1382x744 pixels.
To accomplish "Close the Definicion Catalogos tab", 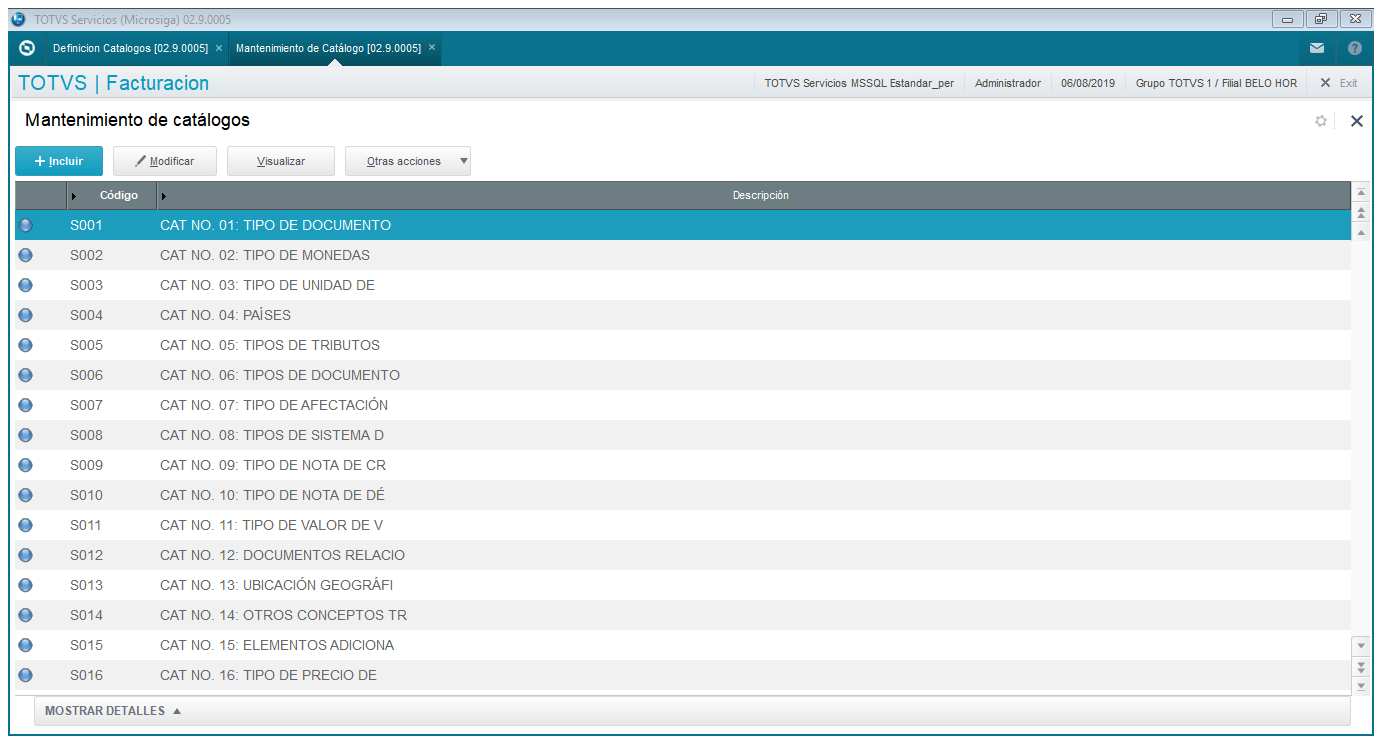I will click(219, 47).
